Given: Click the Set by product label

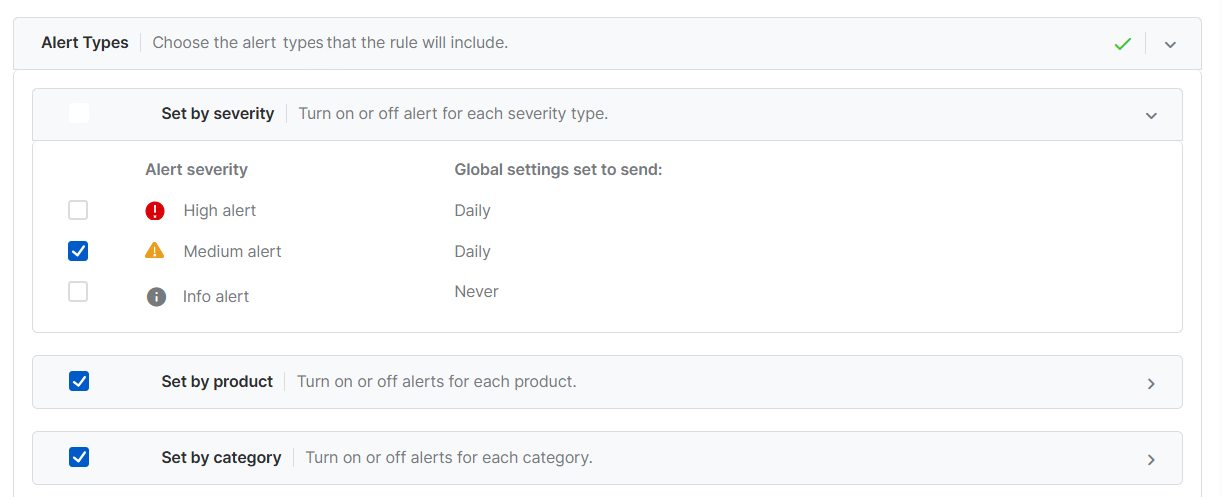Looking at the screenshot, I should point(217,382).
